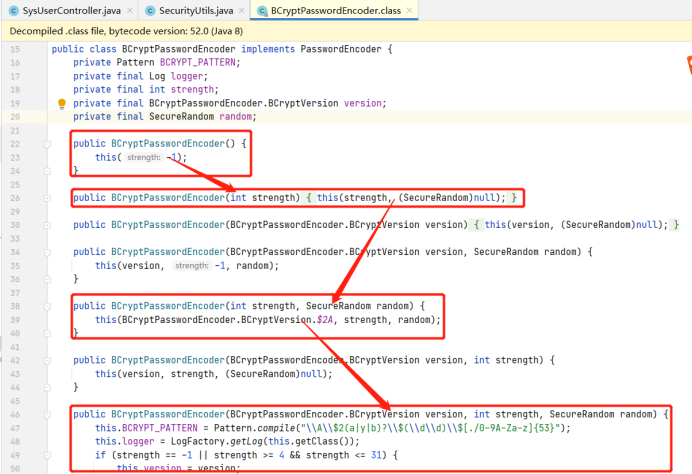Click line number 15 in the gutter
The height and width of the screenshot is (474, 692).
click(15, 49)
